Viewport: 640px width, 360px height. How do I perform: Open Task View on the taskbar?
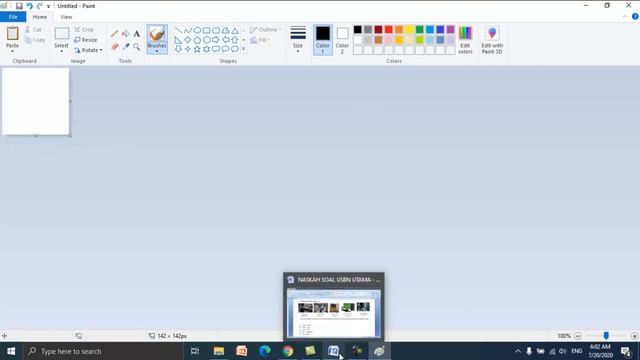coord(195,351)
